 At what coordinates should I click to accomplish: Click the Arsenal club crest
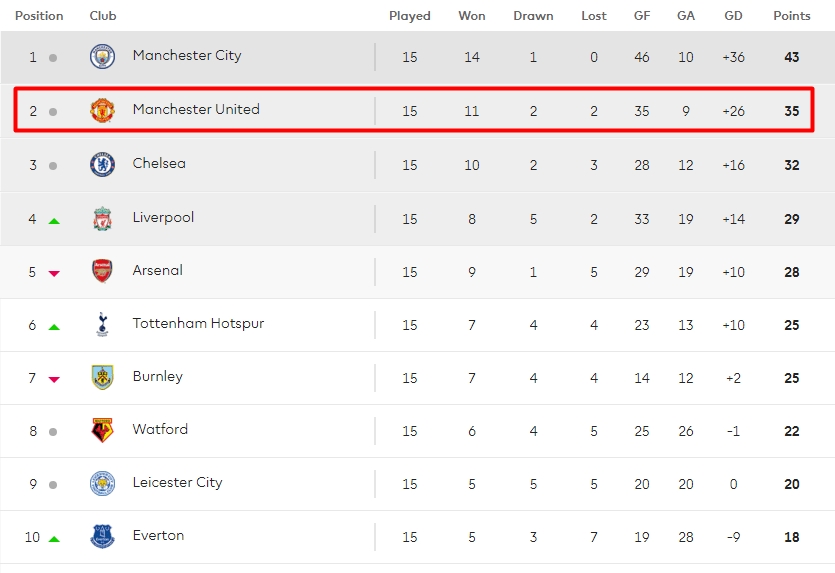(102, 271)
